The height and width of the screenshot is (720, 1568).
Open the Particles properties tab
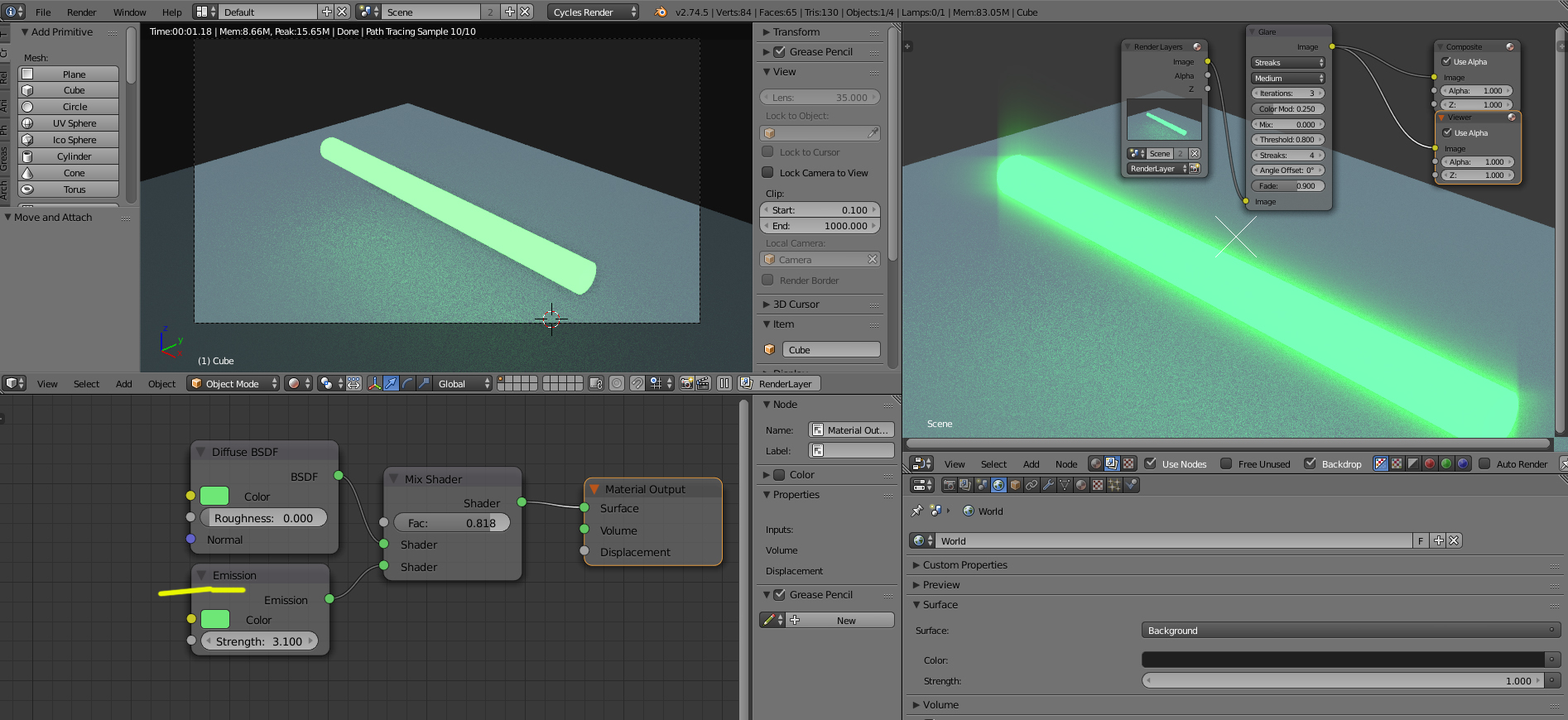coord(1114,486)
